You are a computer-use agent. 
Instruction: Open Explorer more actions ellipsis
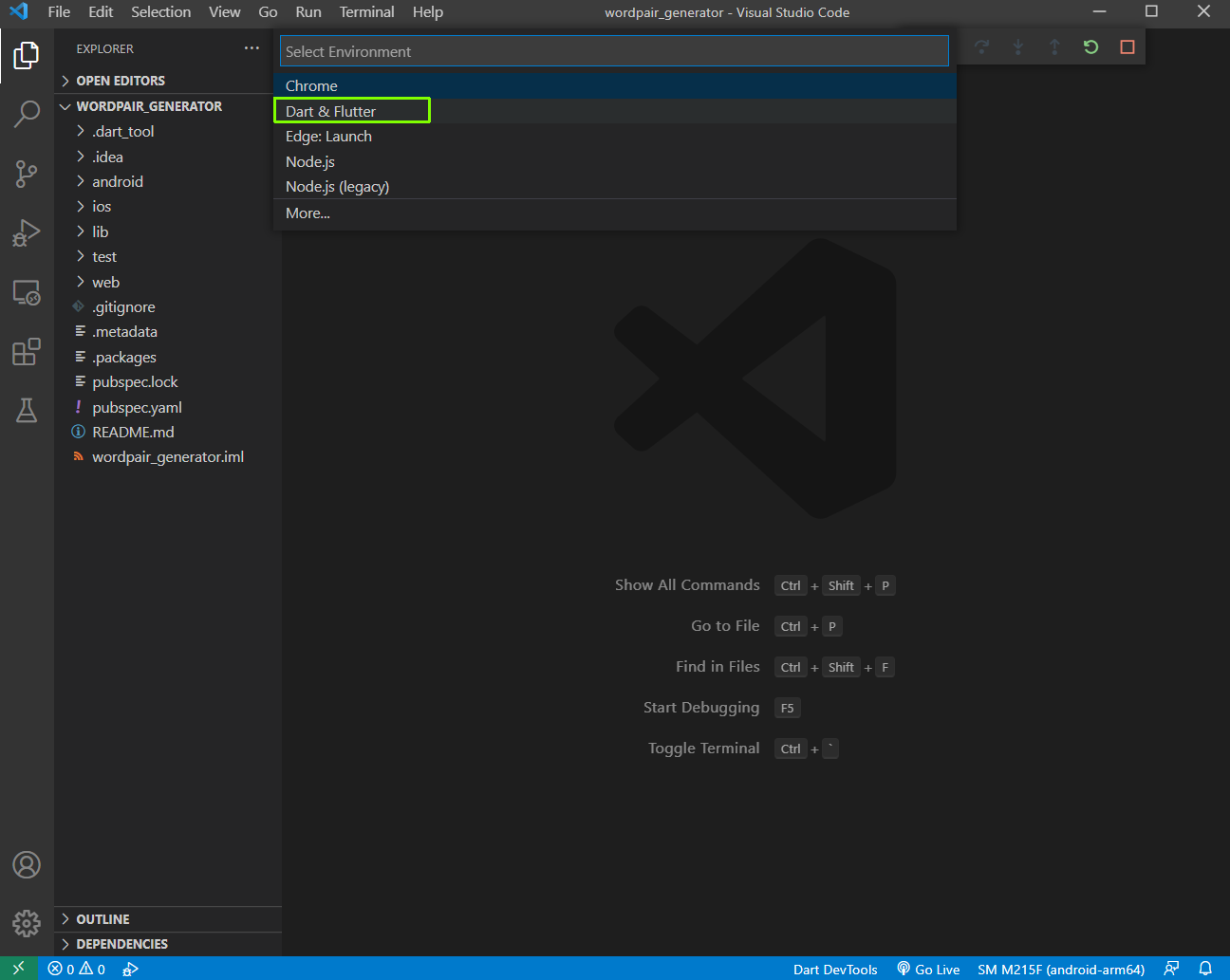[252, 48]
